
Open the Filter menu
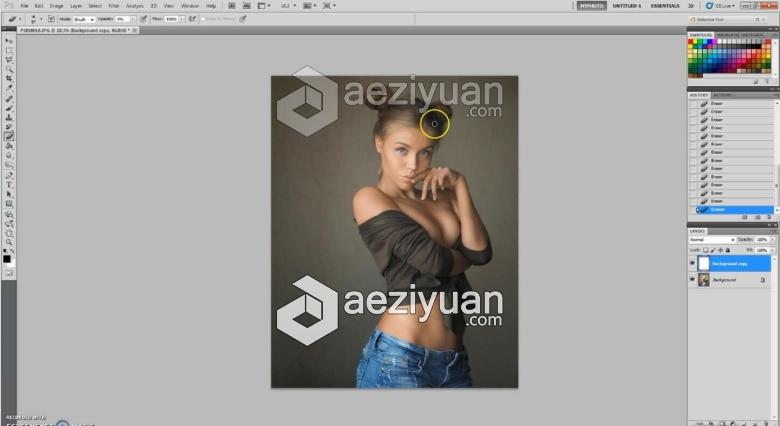(x=114, y=6)
